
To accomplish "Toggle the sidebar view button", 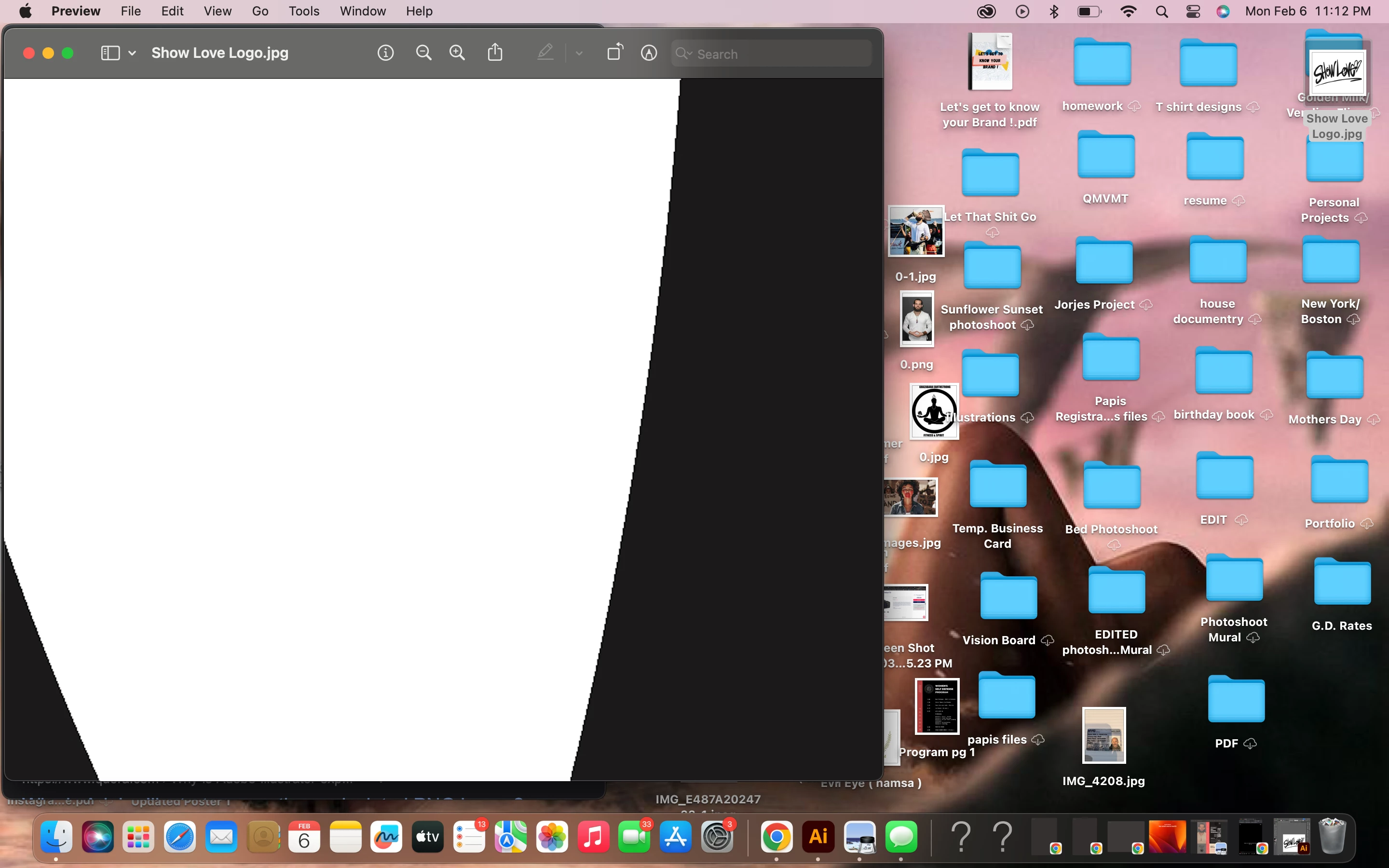I will pos(110,54).
